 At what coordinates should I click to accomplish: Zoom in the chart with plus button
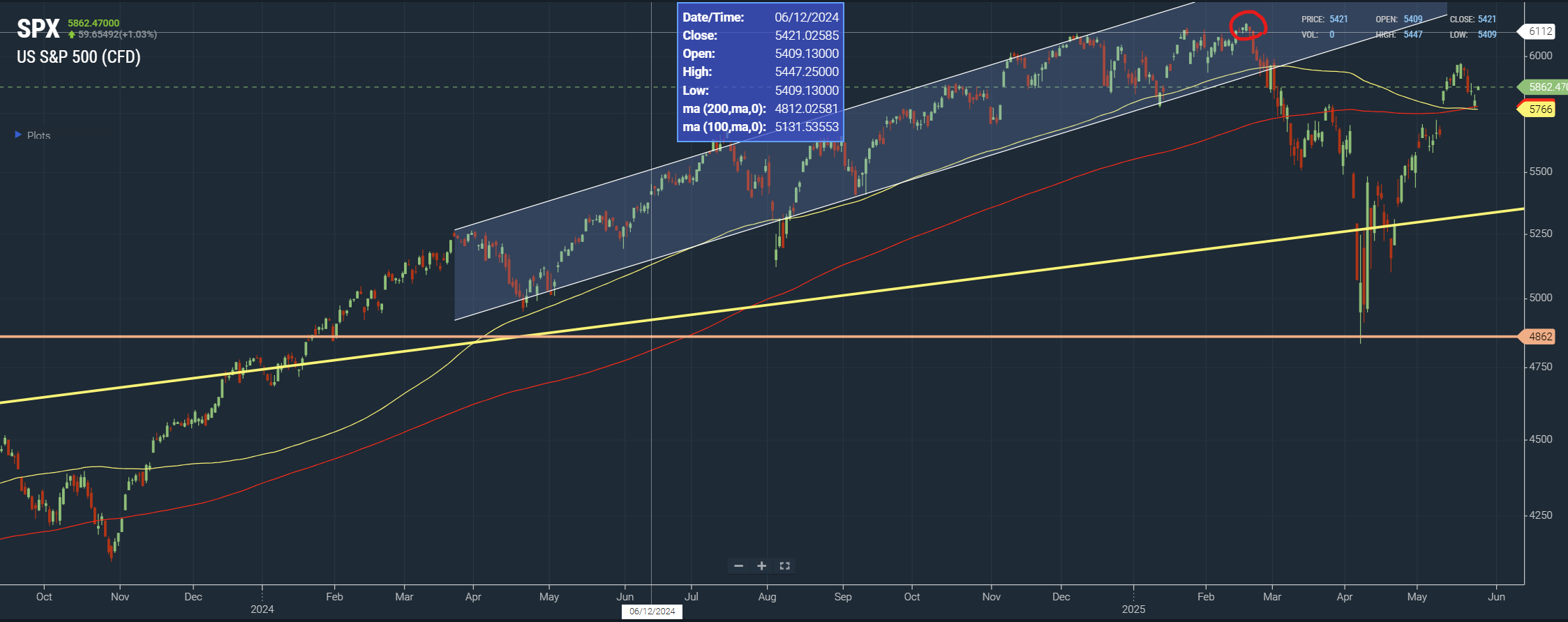point(761,566)
